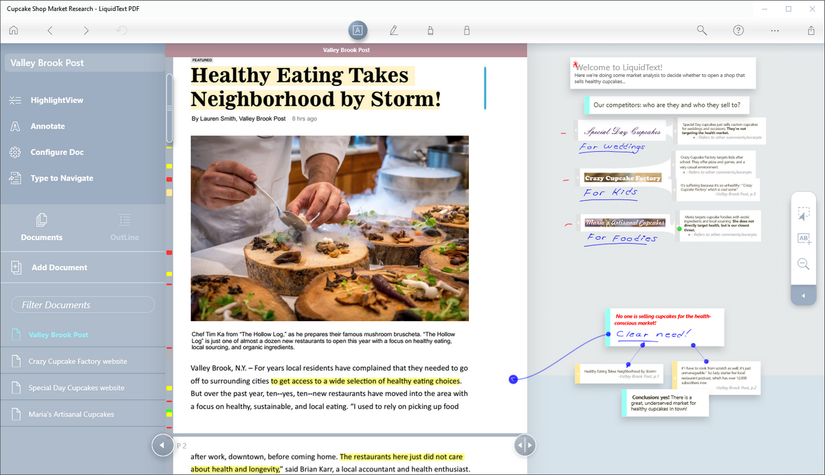
Task: Select the 'Conclusion: yes!' note card
Action: [x=666, y=403]
